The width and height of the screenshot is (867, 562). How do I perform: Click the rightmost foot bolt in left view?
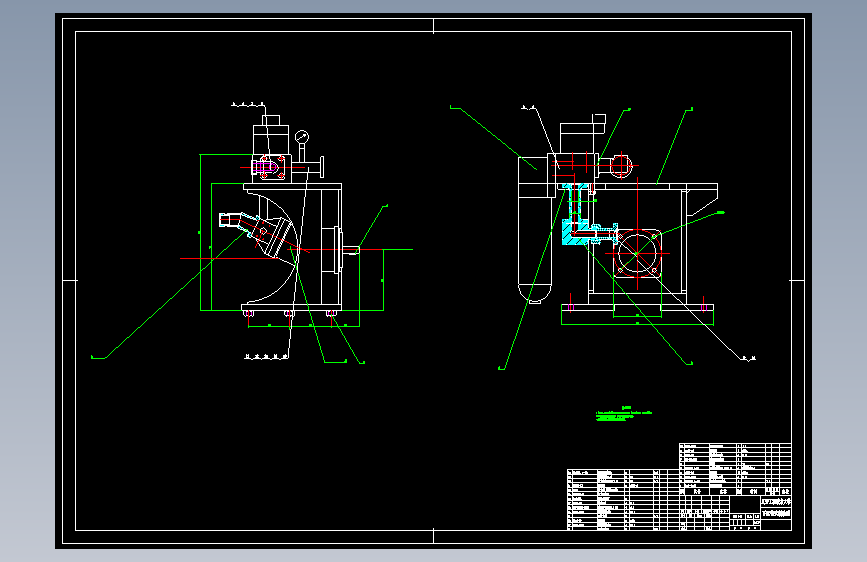331,314
